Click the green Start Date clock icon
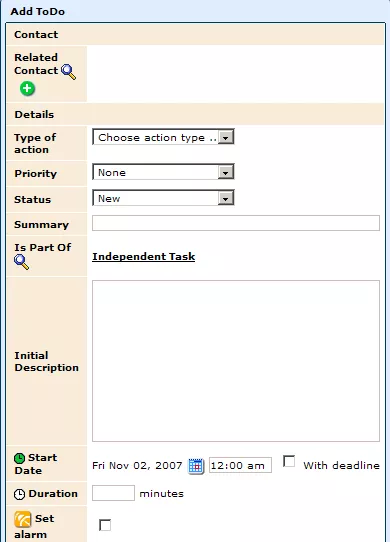 [19, 458]
